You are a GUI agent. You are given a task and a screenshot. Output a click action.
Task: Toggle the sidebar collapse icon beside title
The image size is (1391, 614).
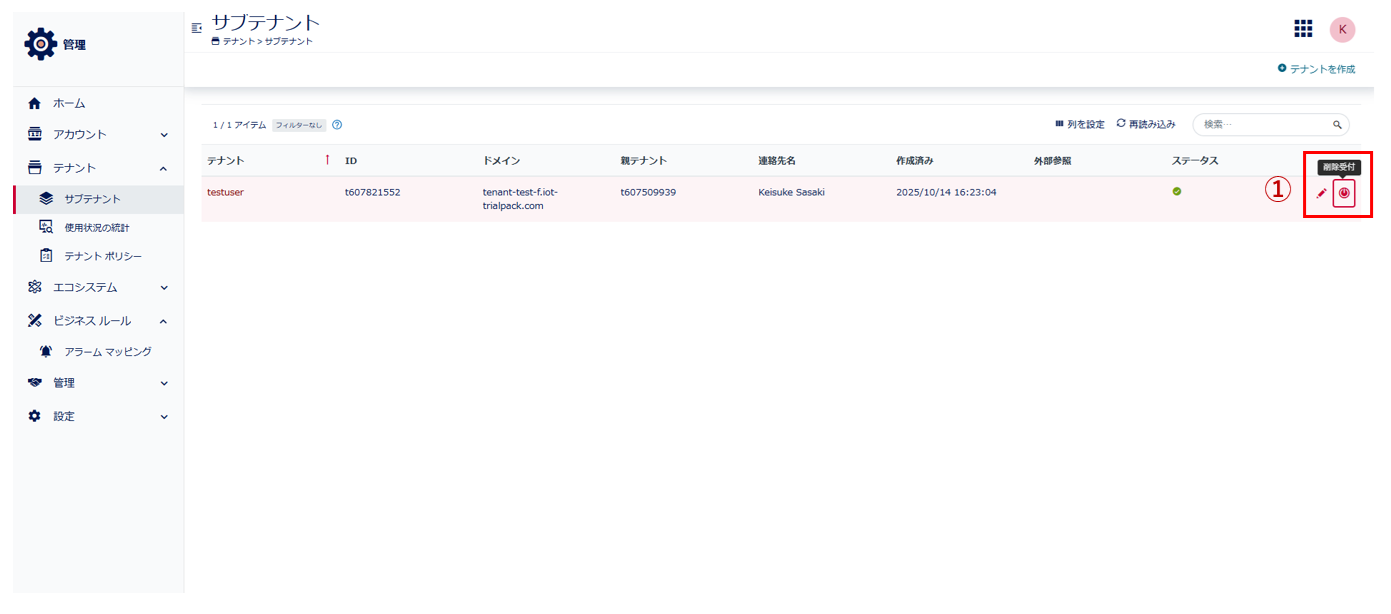196,27
